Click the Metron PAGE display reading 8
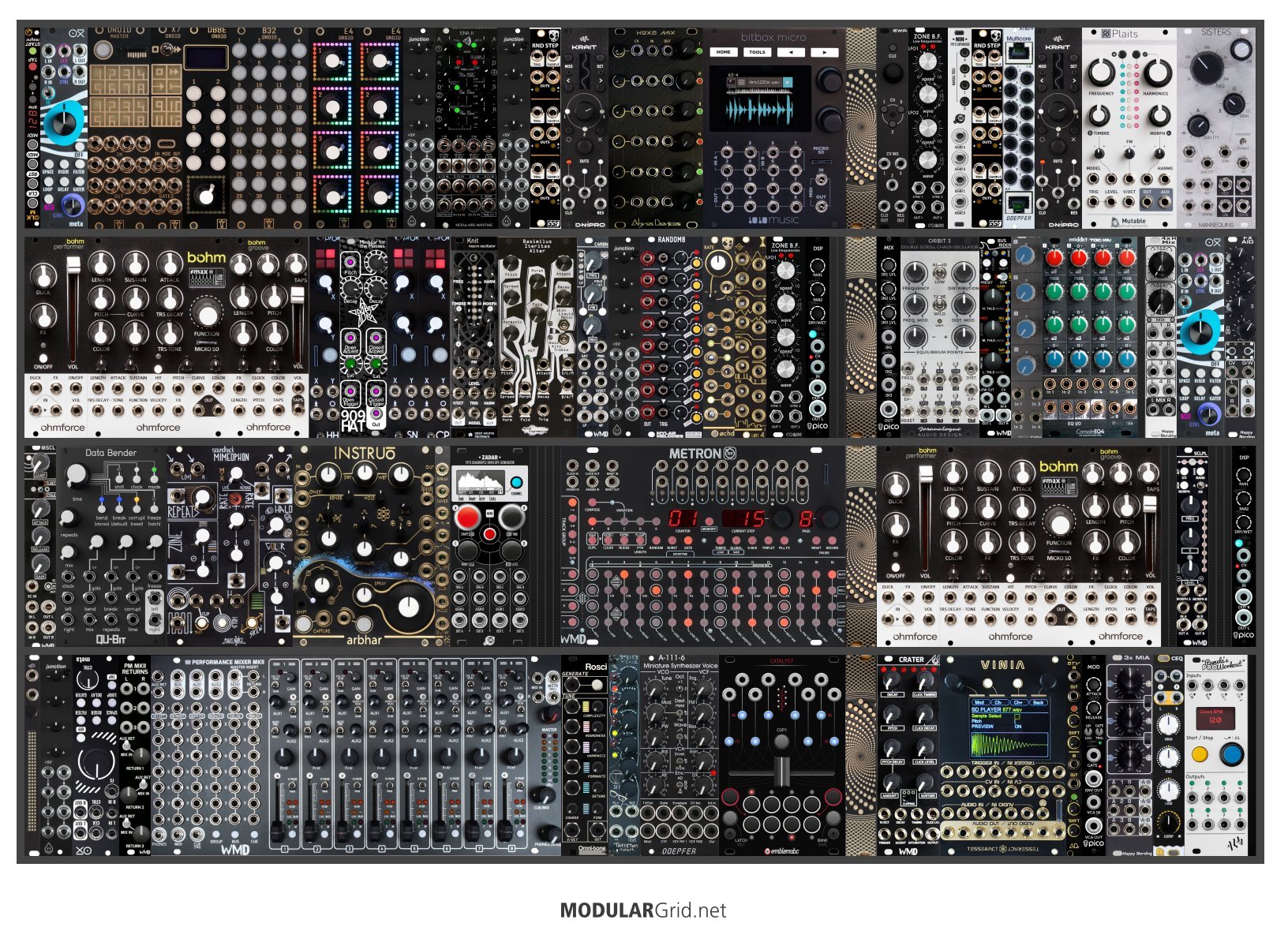1288x927 pixels. click(806, 518)
